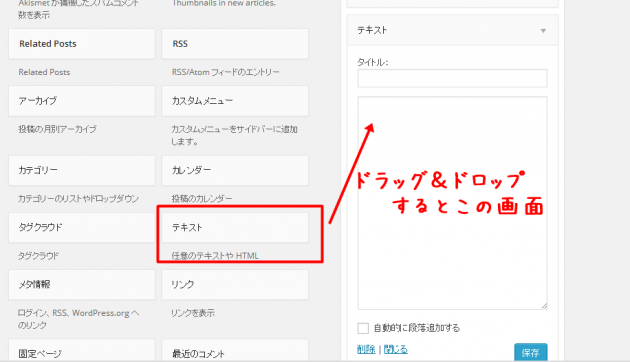This screenshot has height=362, width=630.
Task: Click the '任意のテキストや HTML' description
Action: (x=215, y=256)
